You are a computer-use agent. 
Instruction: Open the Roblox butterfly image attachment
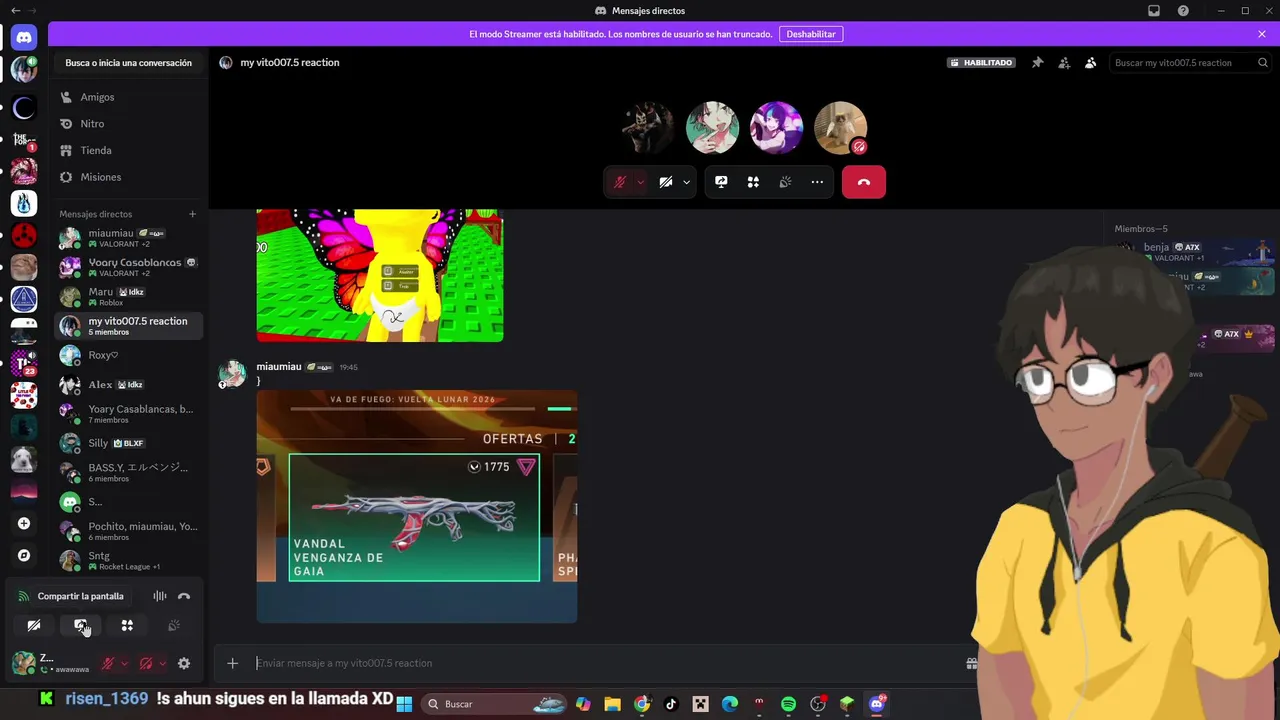[x=380, y=275]
